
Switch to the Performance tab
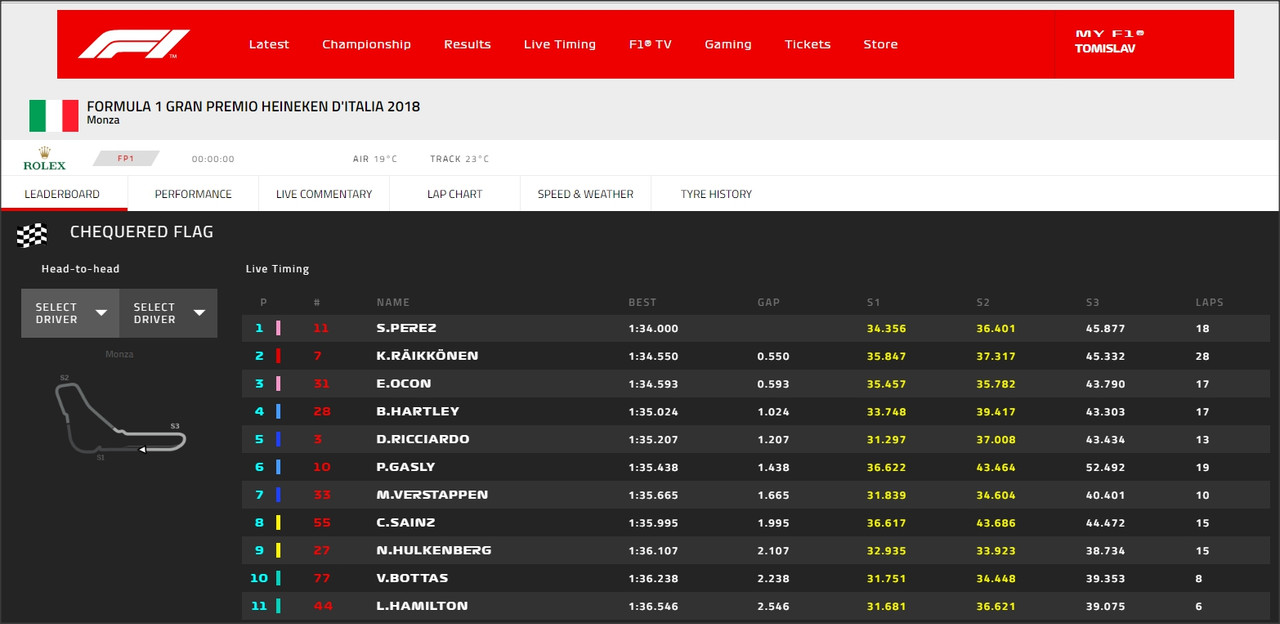pos(193,194)
